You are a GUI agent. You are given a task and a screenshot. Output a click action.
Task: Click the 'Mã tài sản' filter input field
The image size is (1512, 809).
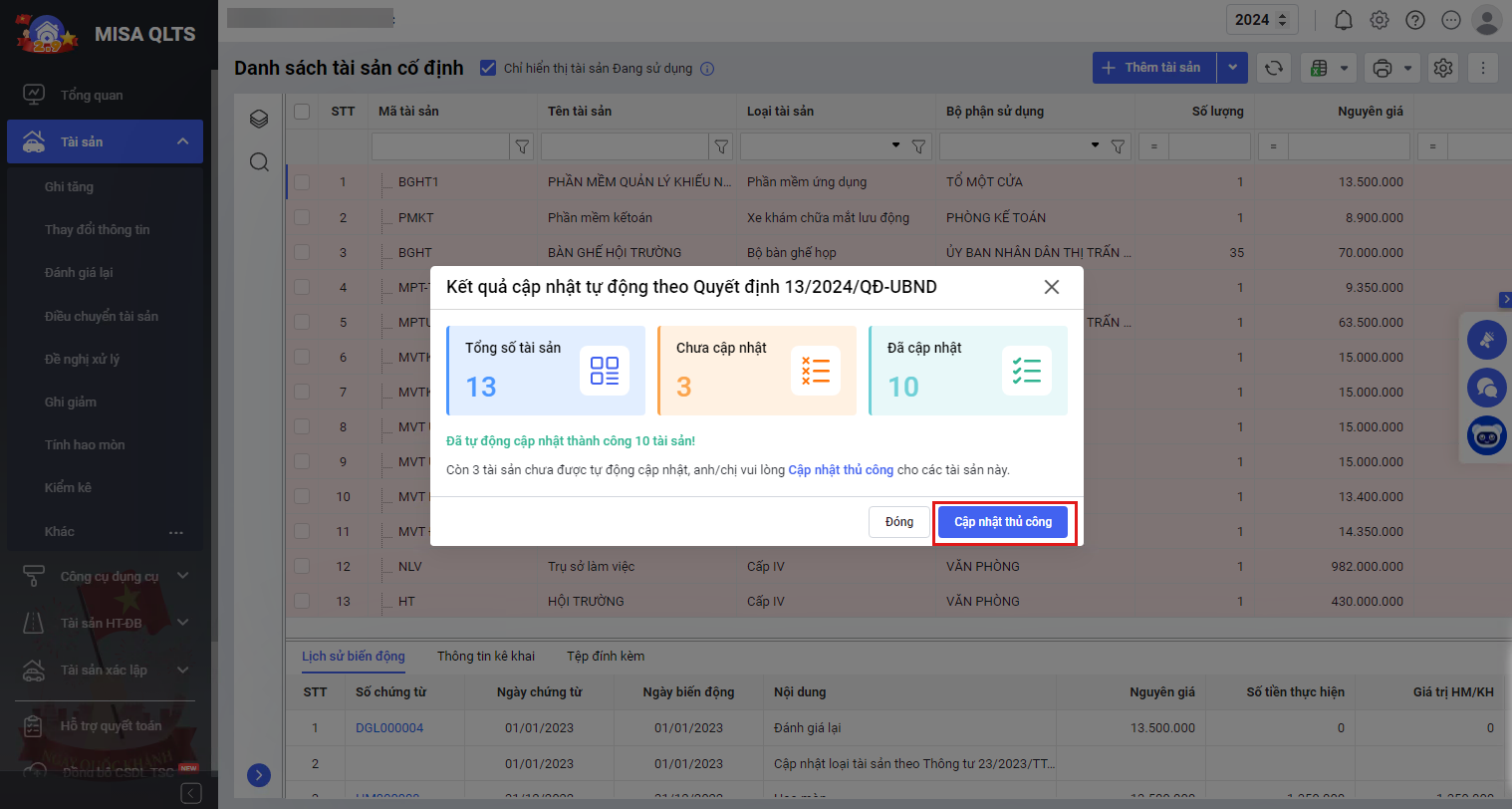440,146
